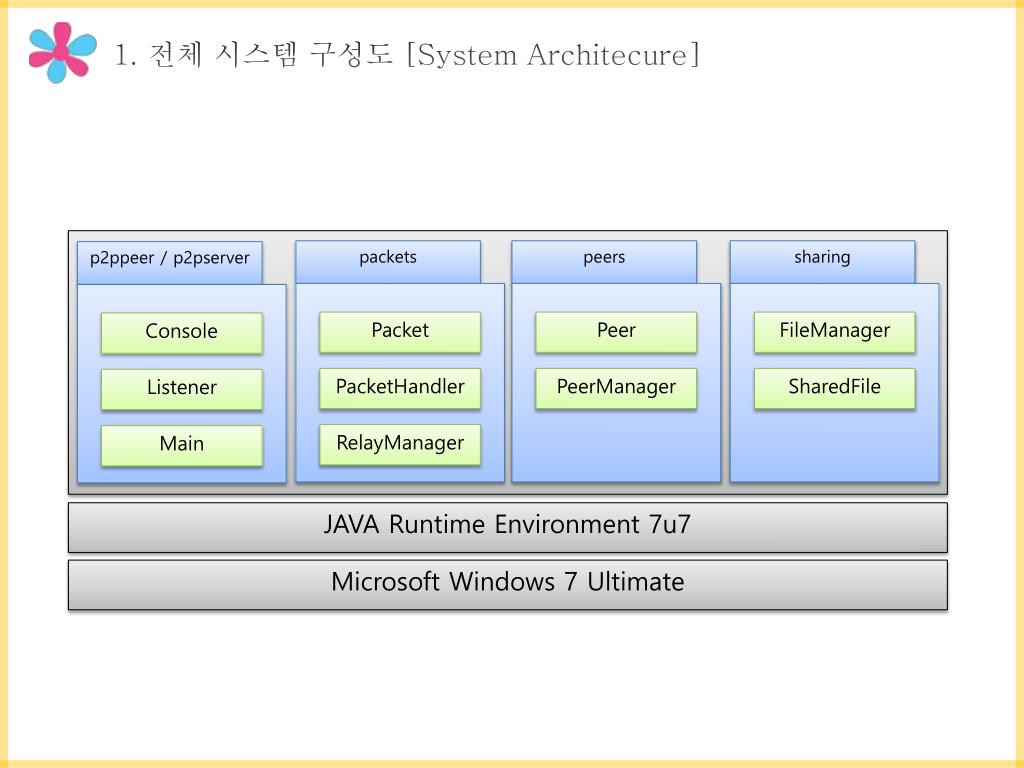Select the sharing package tab
The width and height of the screenshot is (1024, 768).
tap(822, 262)
